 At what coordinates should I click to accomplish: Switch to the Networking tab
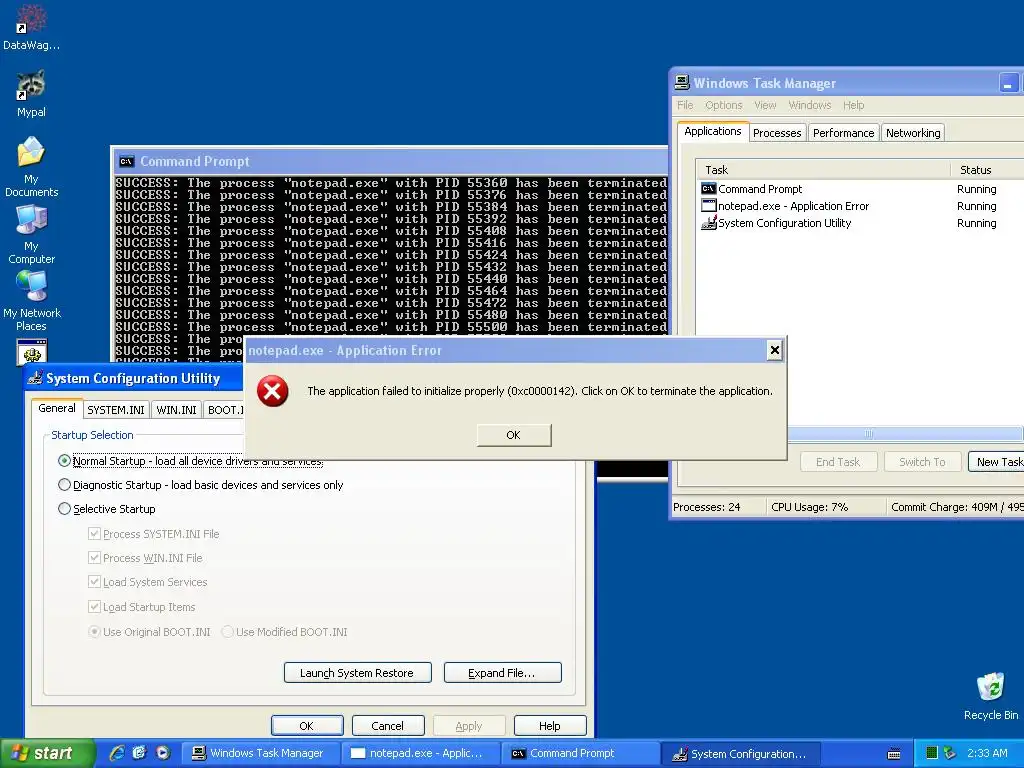[x=913, y=133]
